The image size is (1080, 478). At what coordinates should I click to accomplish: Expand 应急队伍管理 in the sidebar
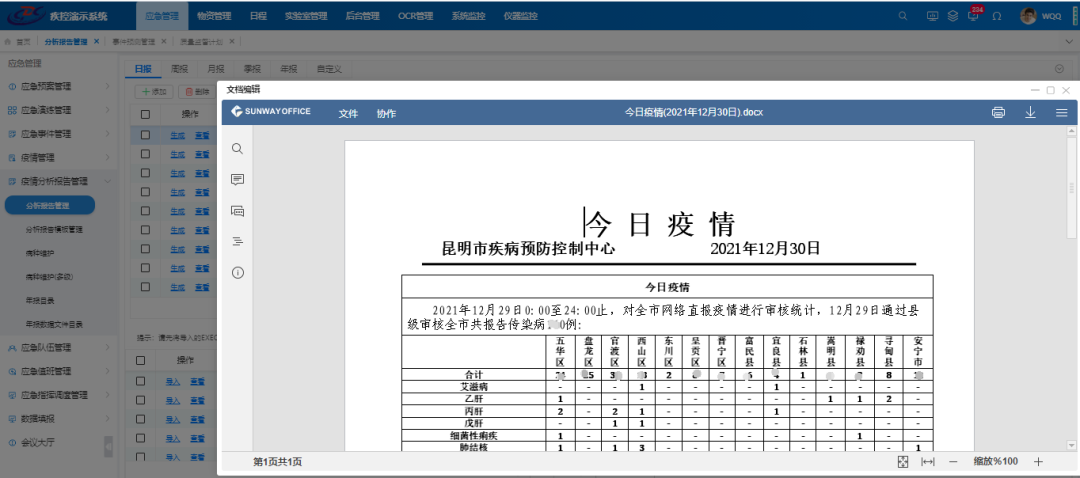pyautogui.click(x=59, y=348)
